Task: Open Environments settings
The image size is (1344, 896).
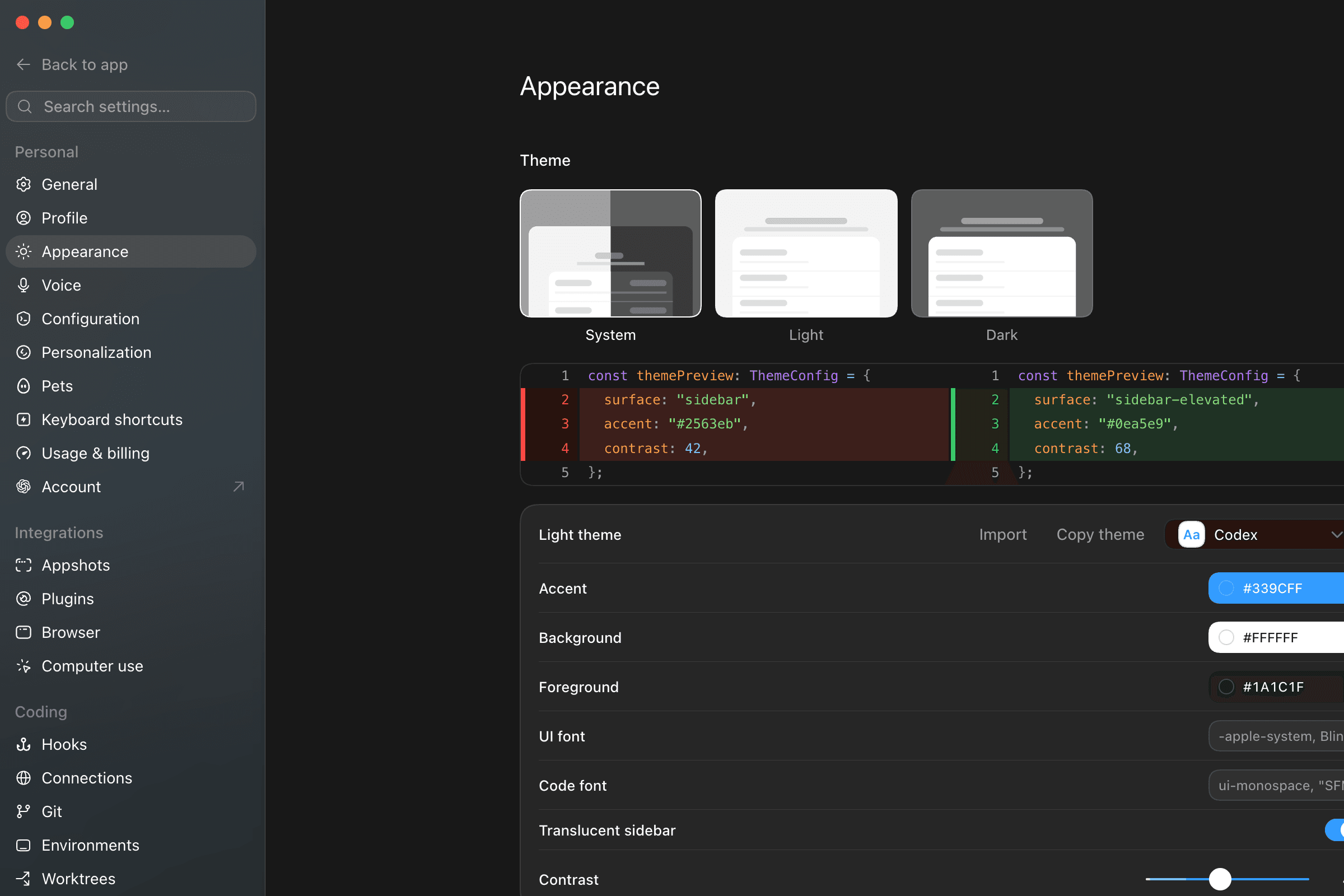Action: tap(131, 845)
